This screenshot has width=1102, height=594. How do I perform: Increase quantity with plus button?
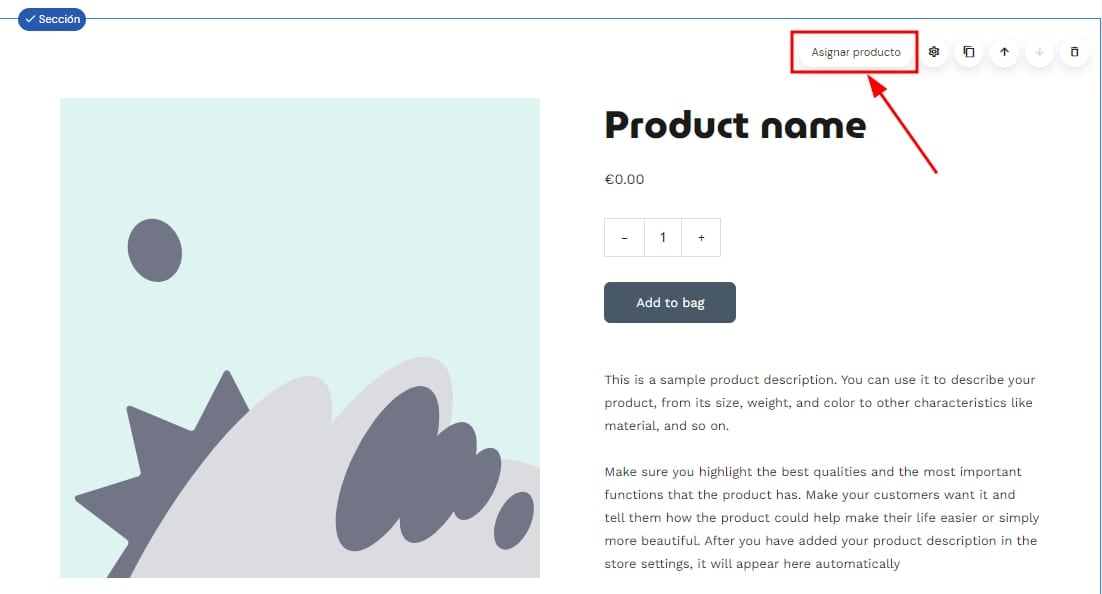click(701, 238)
